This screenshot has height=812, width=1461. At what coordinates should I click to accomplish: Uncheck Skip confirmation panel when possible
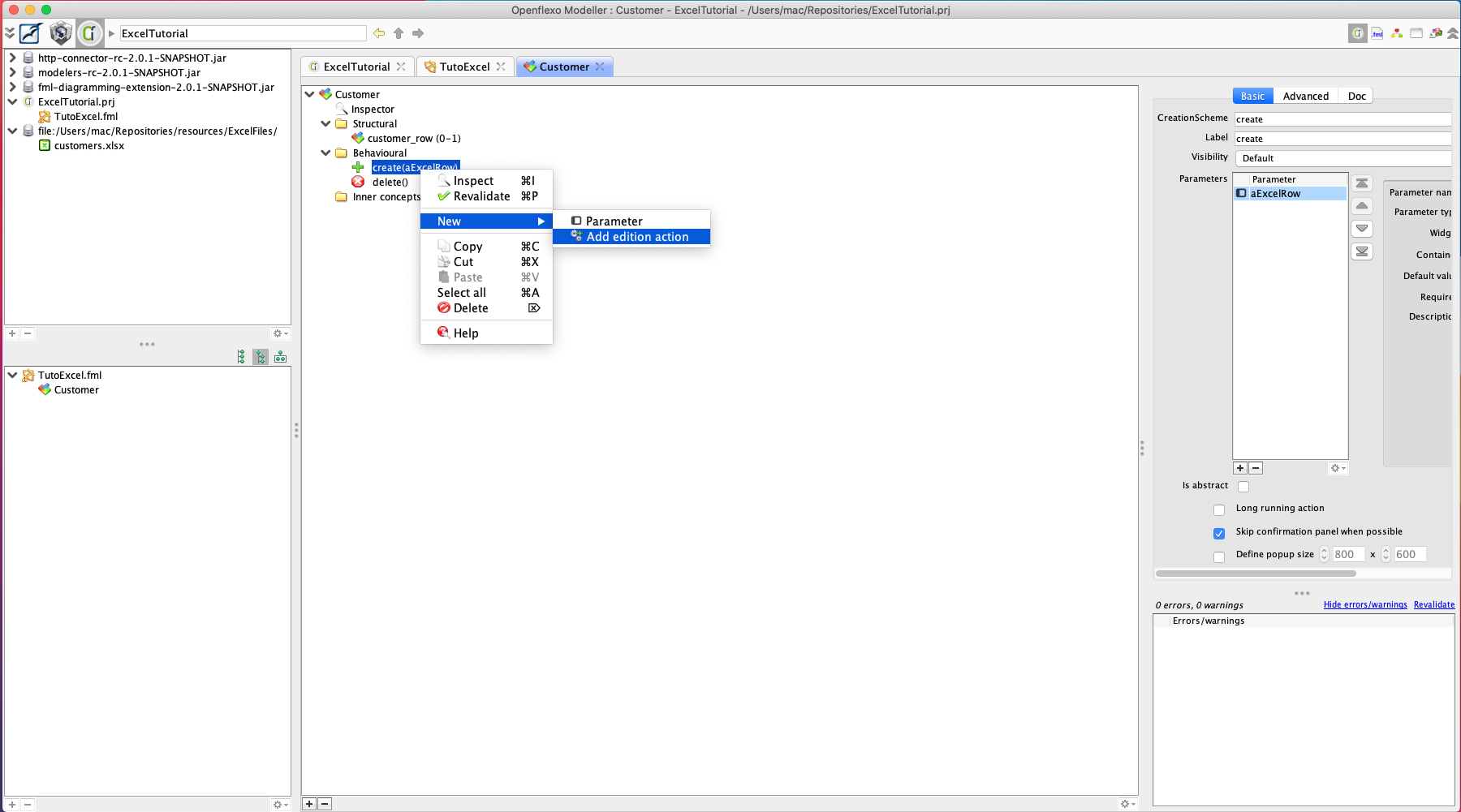click(1219, 534)
